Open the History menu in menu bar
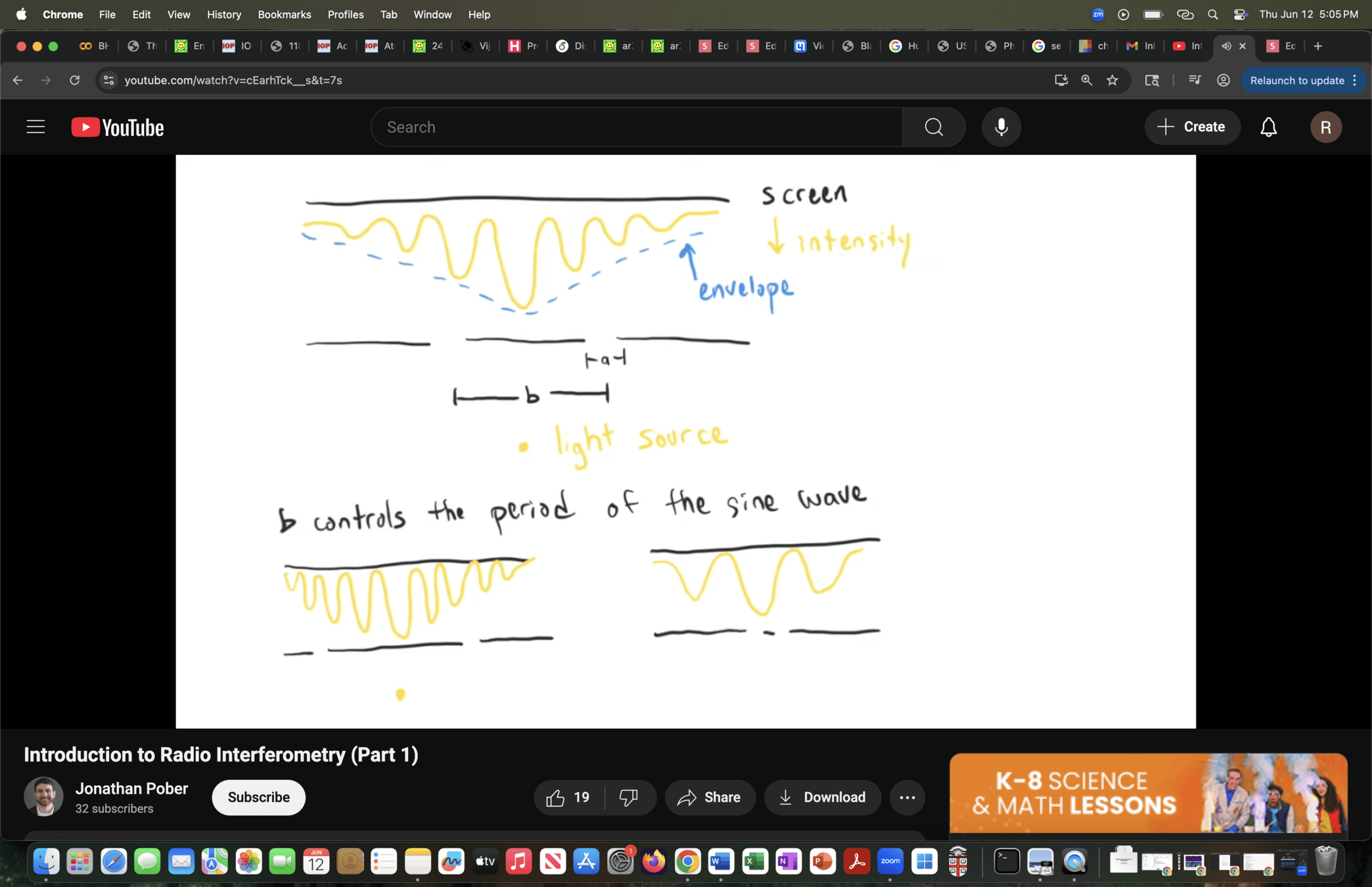Screen dimensions: 1372x887 [x=223, y=14]
